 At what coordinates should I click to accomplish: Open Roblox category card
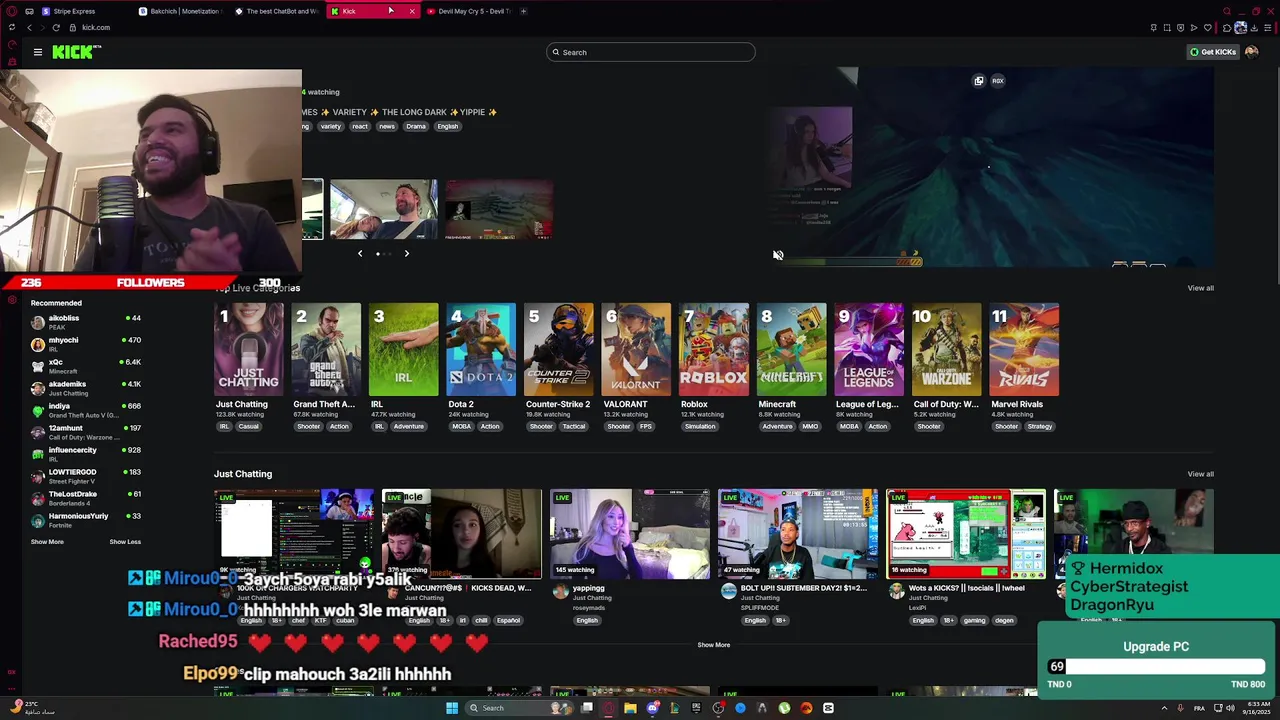[714, 350]
